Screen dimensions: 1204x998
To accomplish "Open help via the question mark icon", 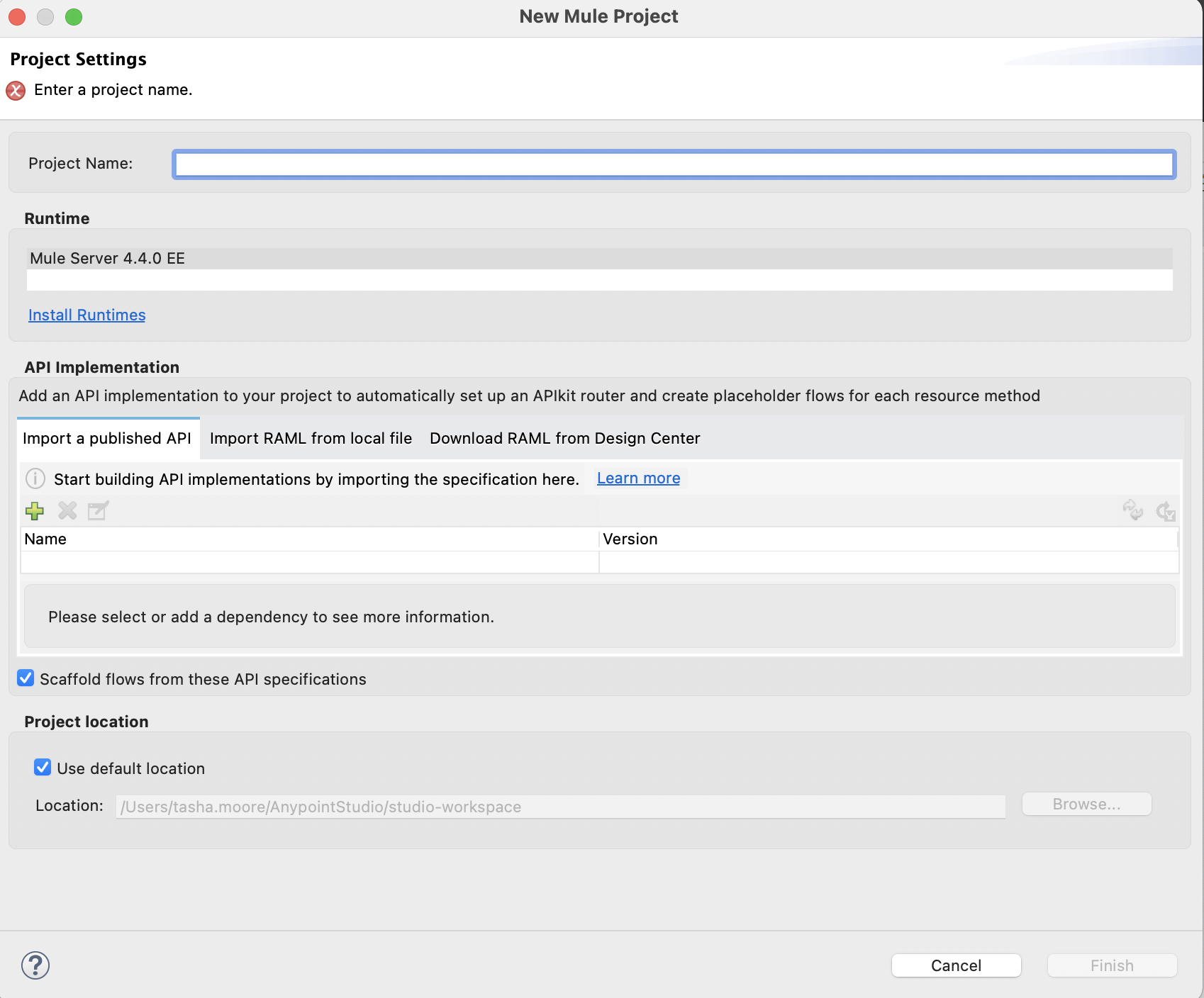I will click(x=36, y=965).
